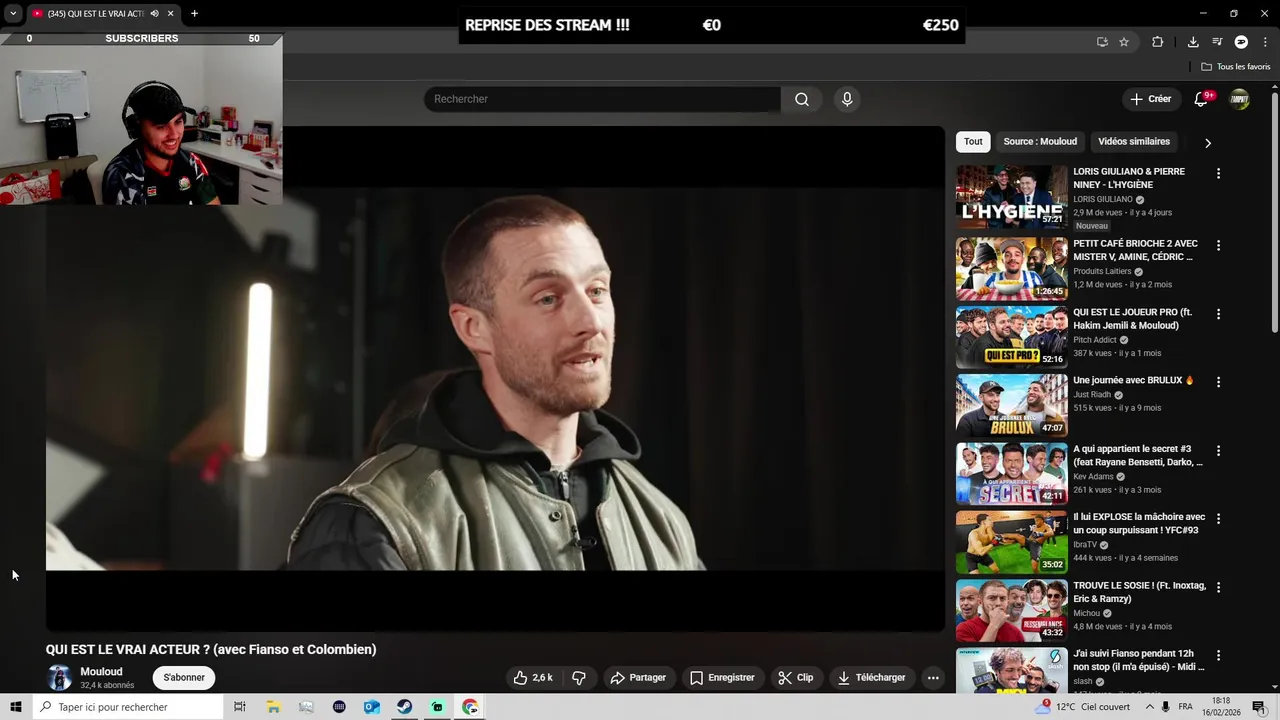Subscribe to Mouloud with S'abonner
Screen dimensions: 1280x720
(184, 677)
